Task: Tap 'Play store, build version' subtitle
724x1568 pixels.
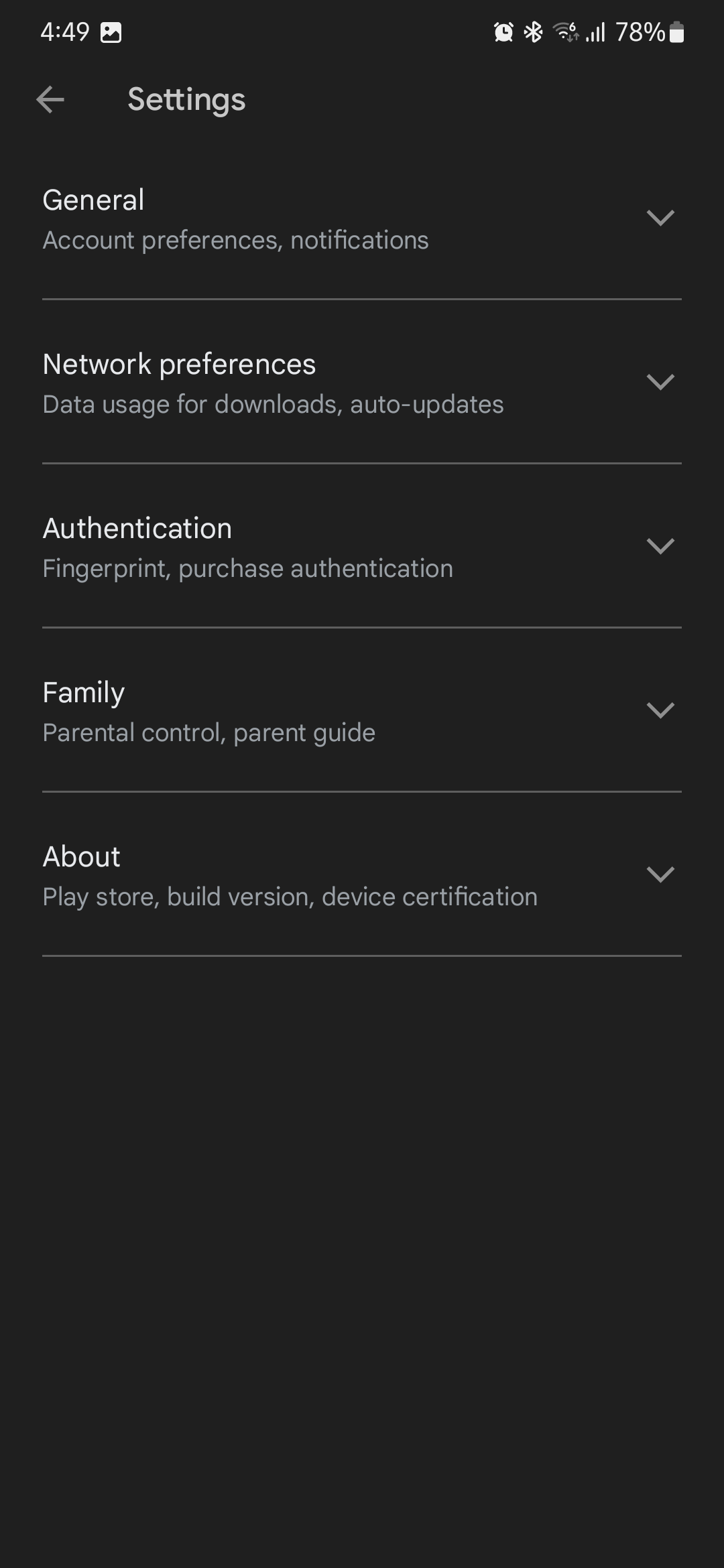Action: (290, 897)
